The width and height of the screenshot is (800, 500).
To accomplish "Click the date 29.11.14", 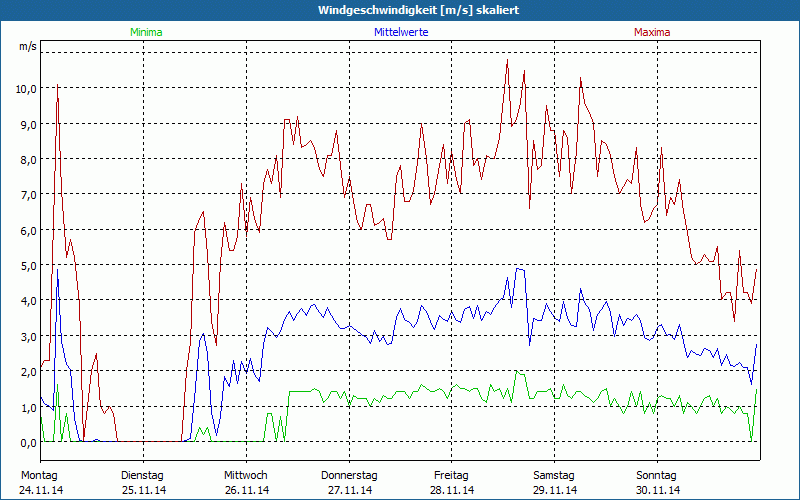I will 555,490.
